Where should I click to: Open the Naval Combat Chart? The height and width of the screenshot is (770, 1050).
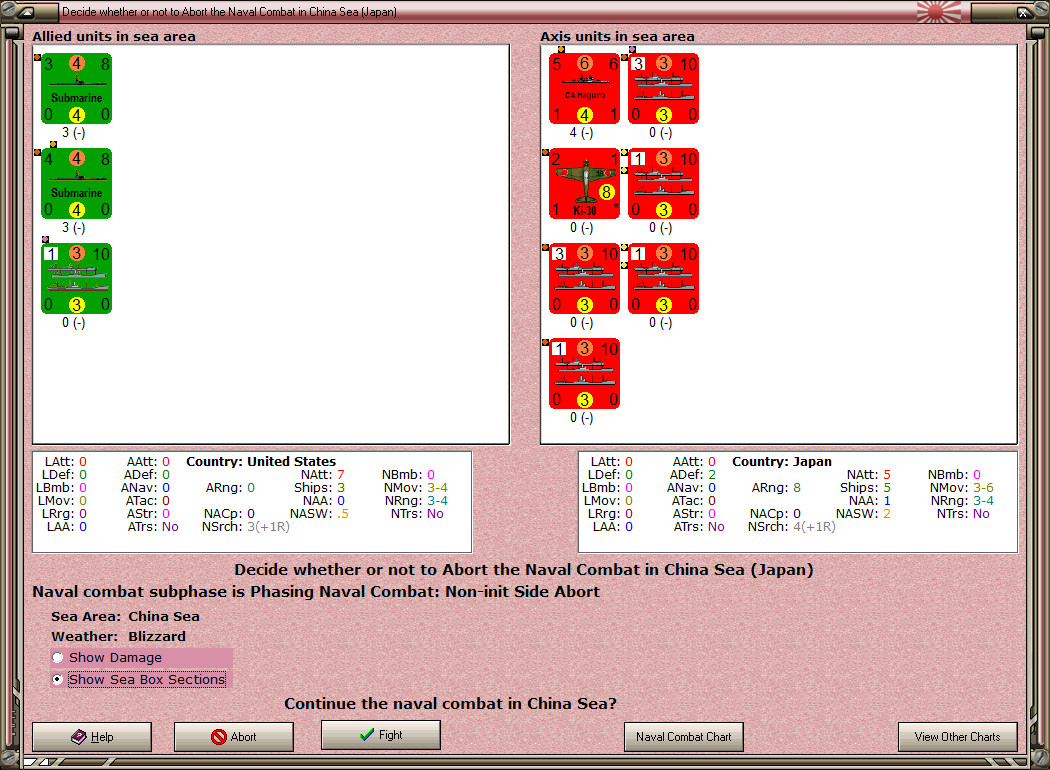coord(684,737)
